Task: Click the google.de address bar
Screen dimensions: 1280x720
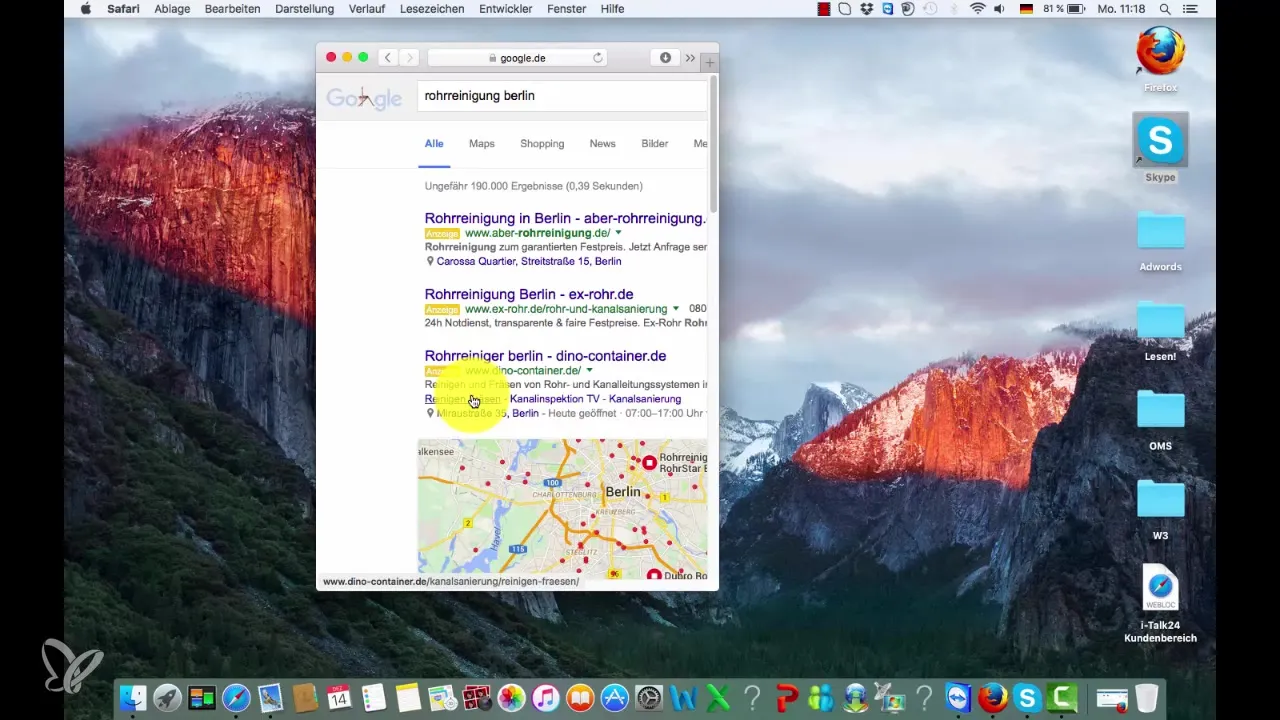Action: pos(517,58)
